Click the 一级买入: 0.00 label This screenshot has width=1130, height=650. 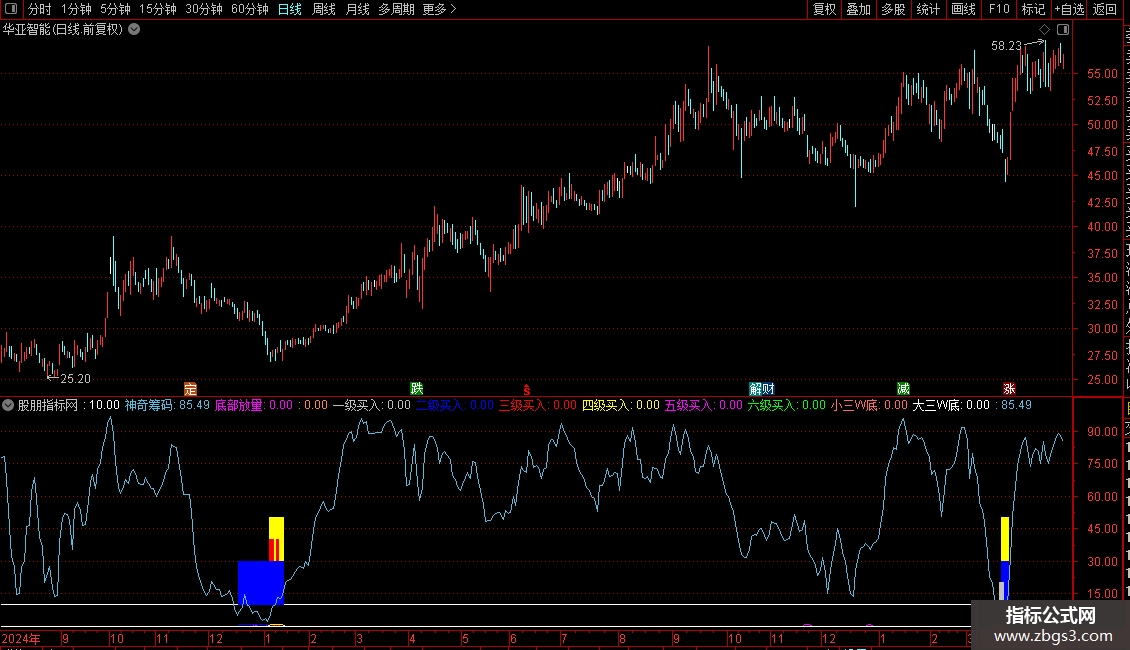pyautogui.click(x=371, y=405)
